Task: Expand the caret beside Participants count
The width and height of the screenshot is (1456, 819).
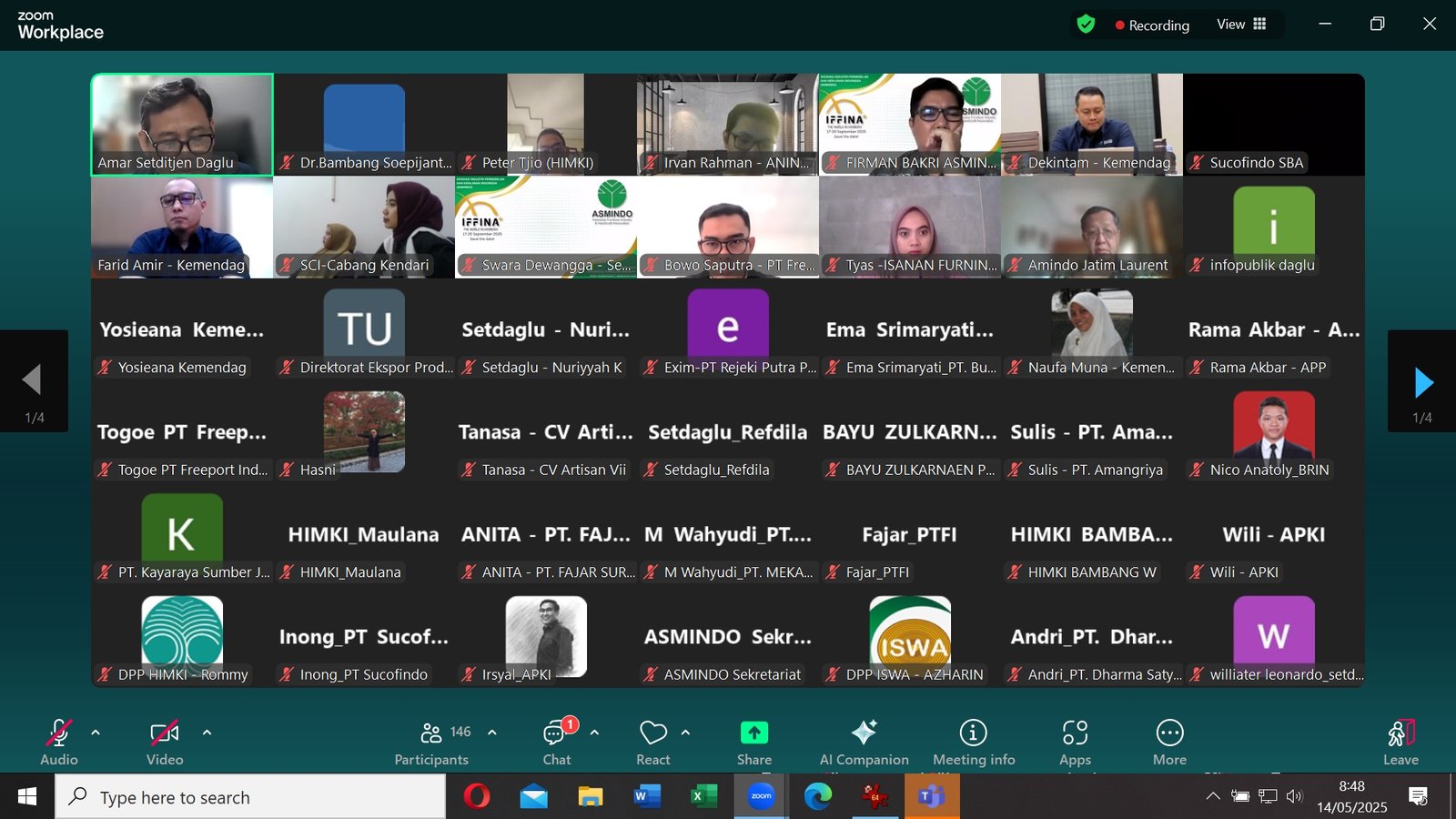Action: click(492, 733)
